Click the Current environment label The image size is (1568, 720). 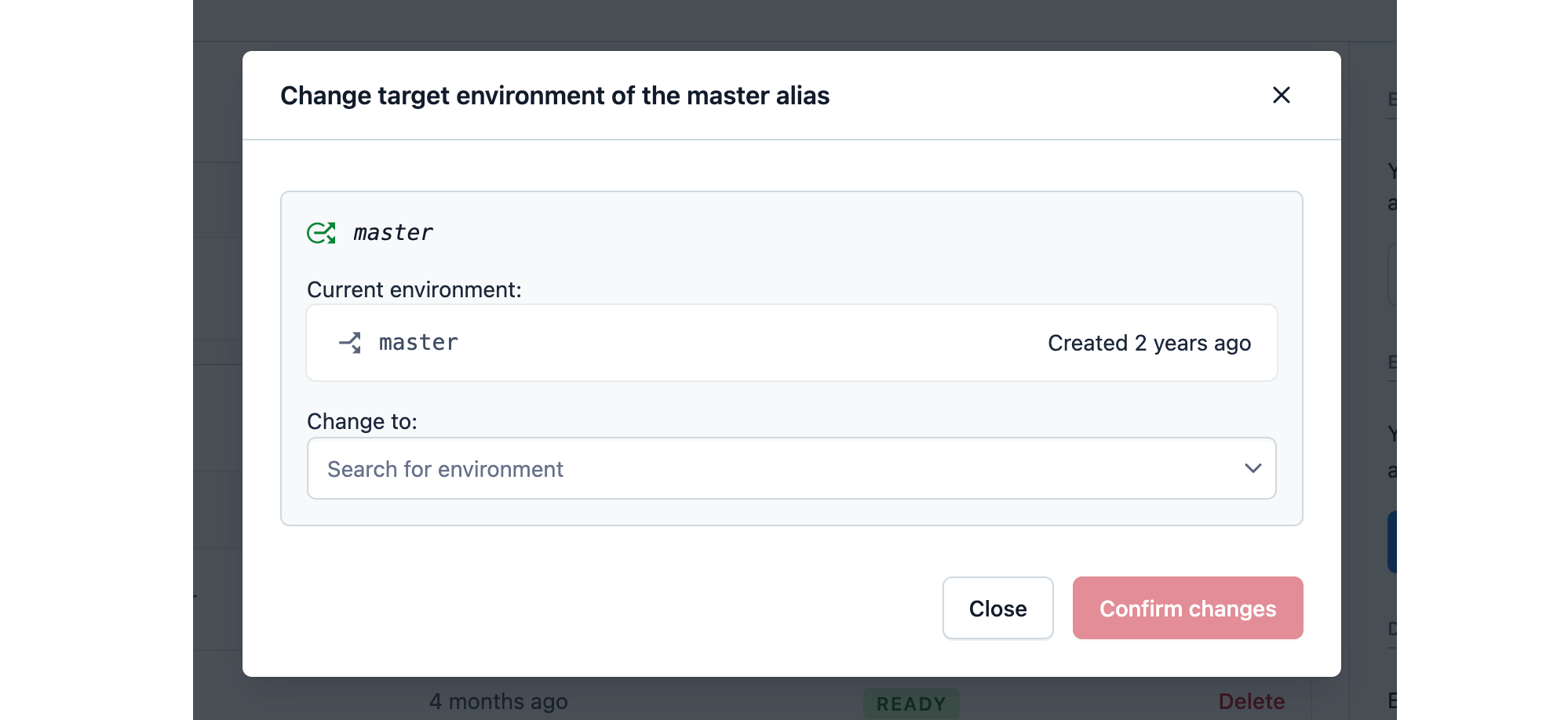[x=414, y=289]
